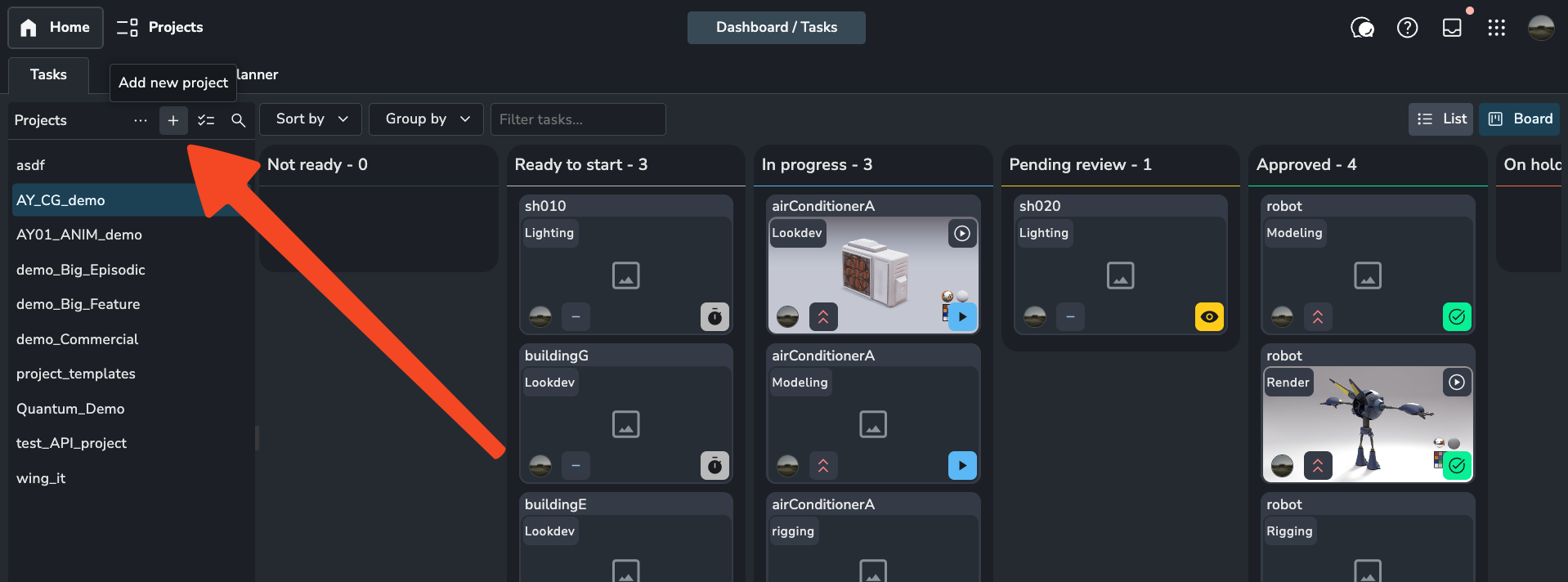Select the demo_Big_Episodic project

[131, 270]
